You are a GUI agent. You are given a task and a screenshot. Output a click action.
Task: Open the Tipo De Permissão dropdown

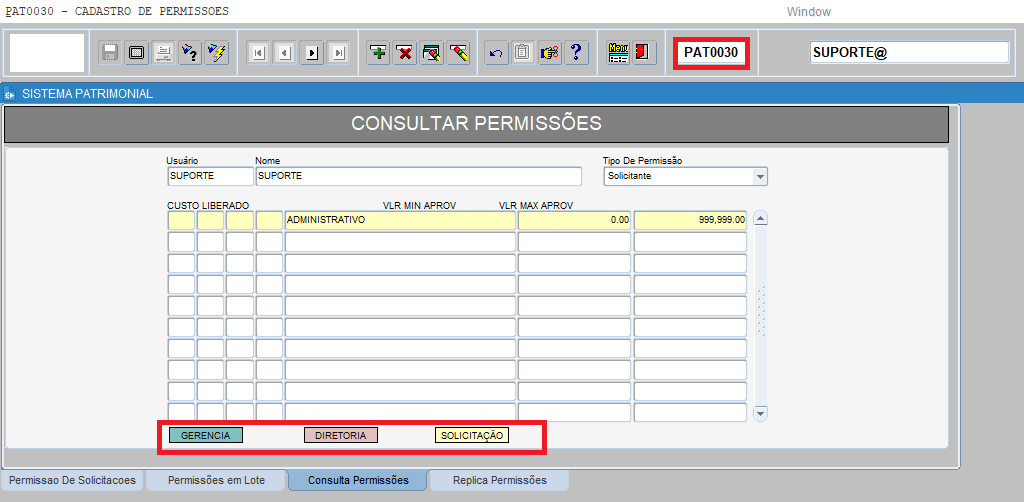point(760,177)
